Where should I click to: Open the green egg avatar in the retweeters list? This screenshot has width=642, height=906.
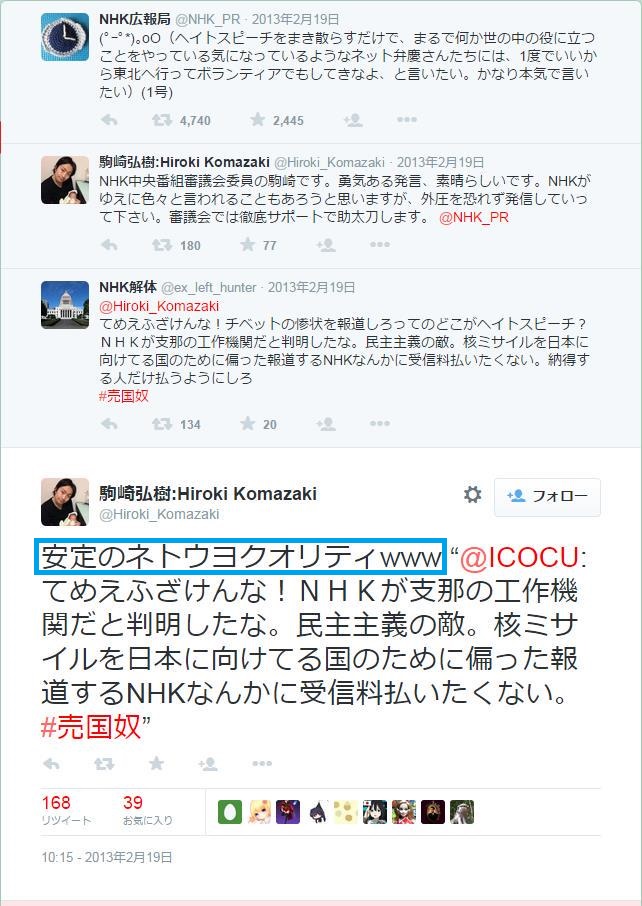[229, 812]
